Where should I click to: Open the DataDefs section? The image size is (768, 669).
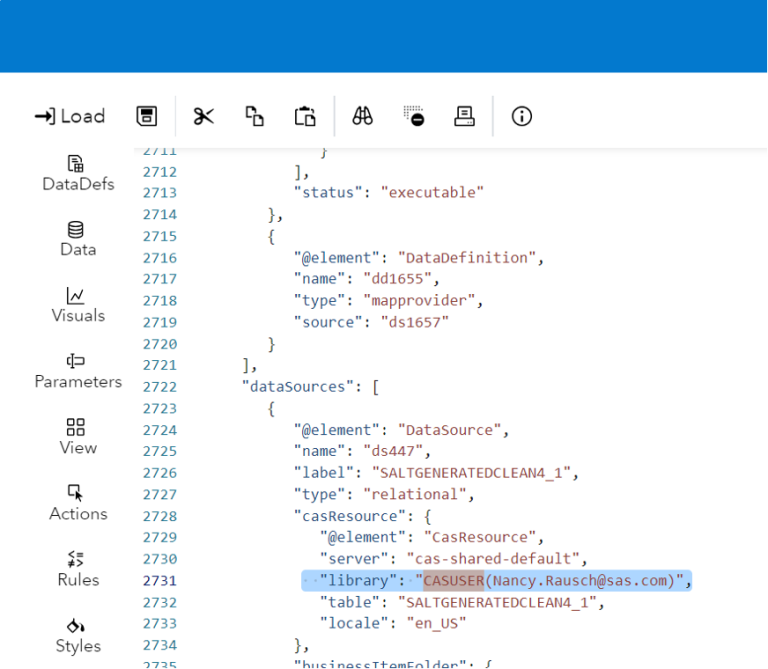tap(78, 173)
